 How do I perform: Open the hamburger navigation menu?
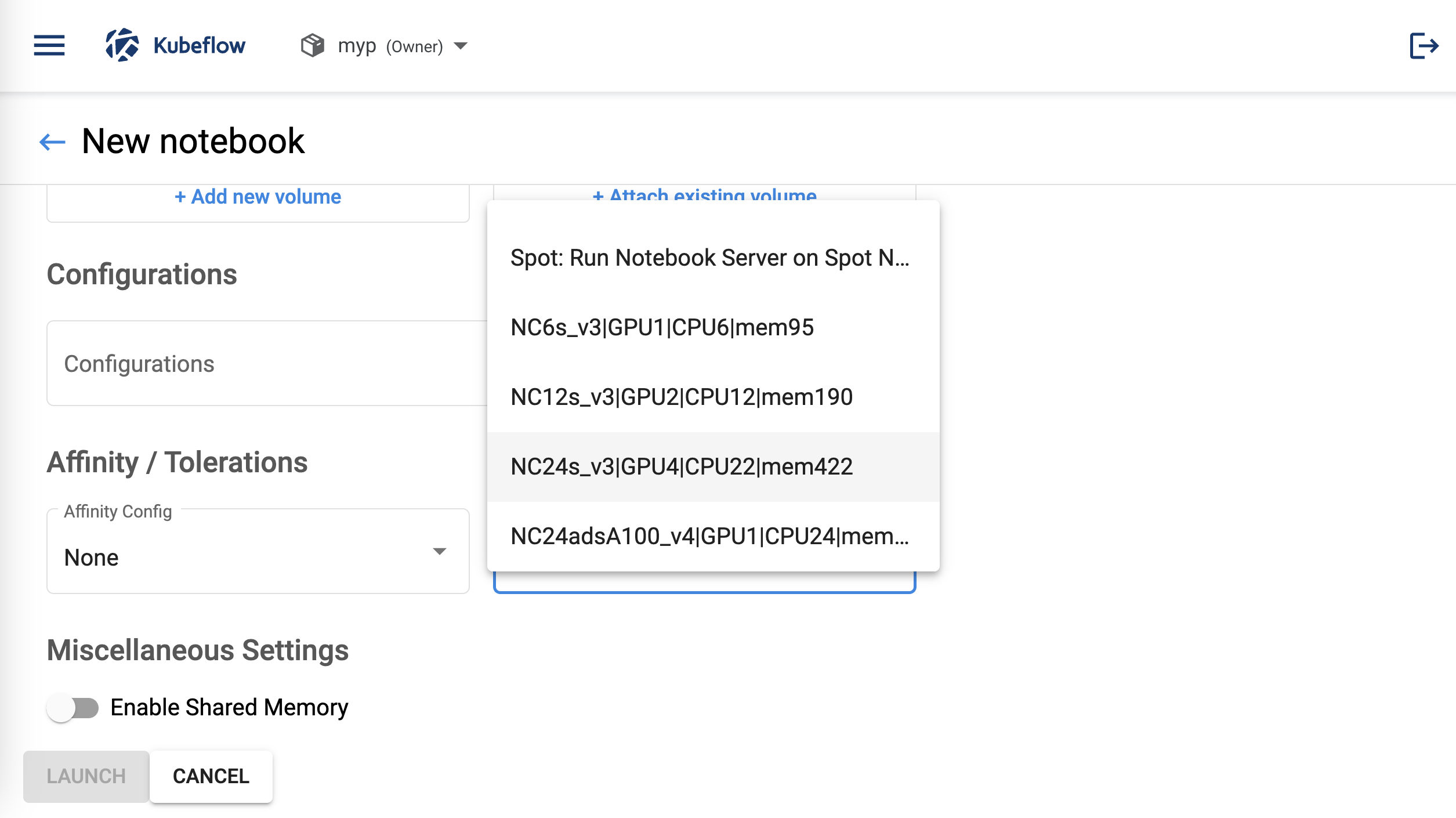point(49,45)
